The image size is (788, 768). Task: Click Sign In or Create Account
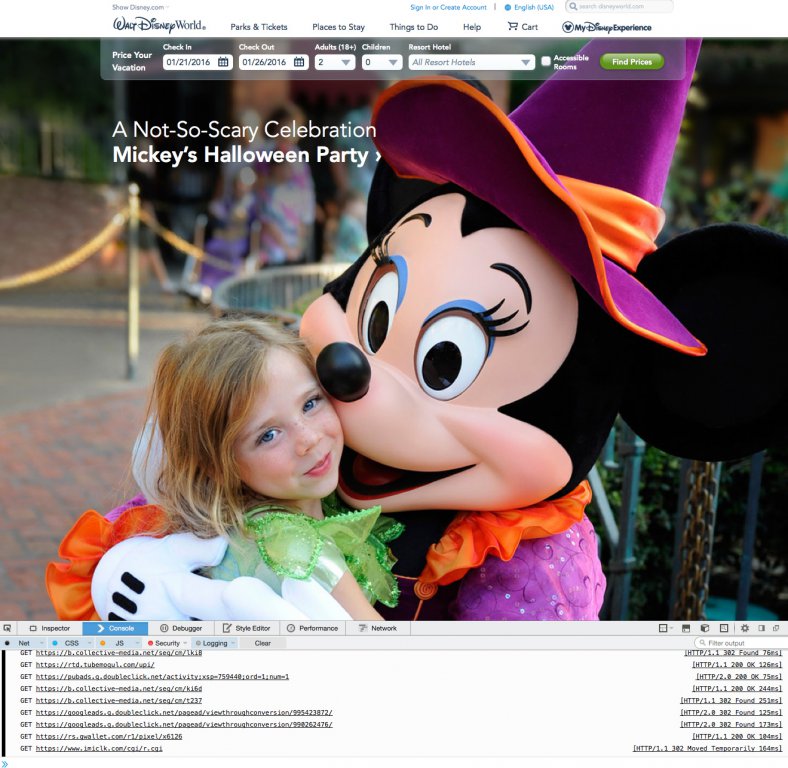pos(448,8)
